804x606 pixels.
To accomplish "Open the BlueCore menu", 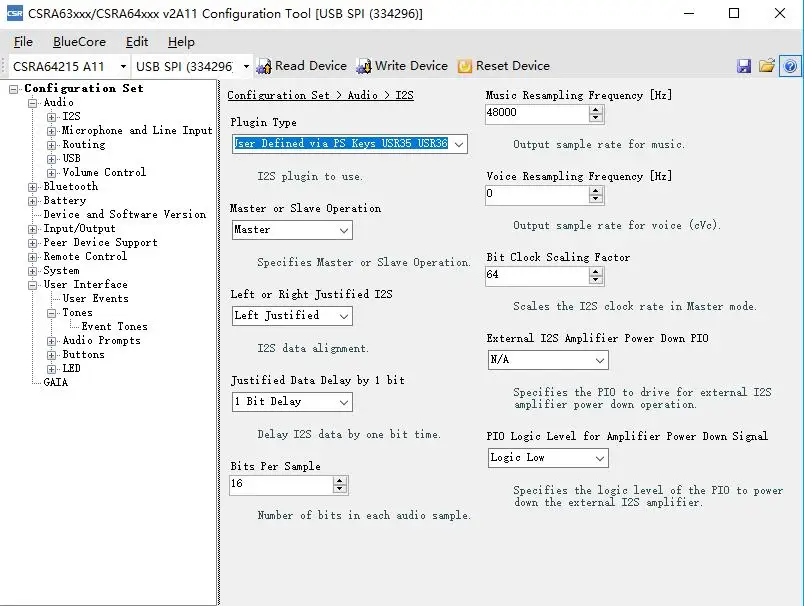I will click(79, 42).
